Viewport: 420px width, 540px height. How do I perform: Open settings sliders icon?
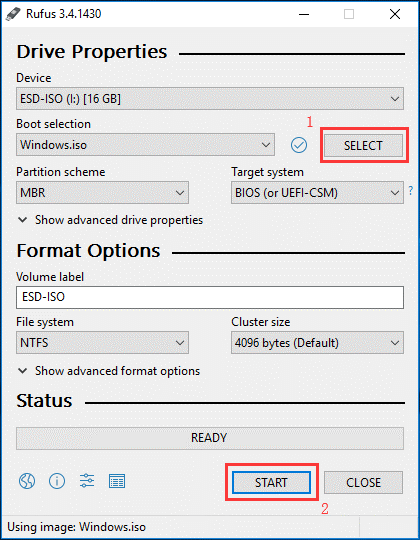(87, 481)
